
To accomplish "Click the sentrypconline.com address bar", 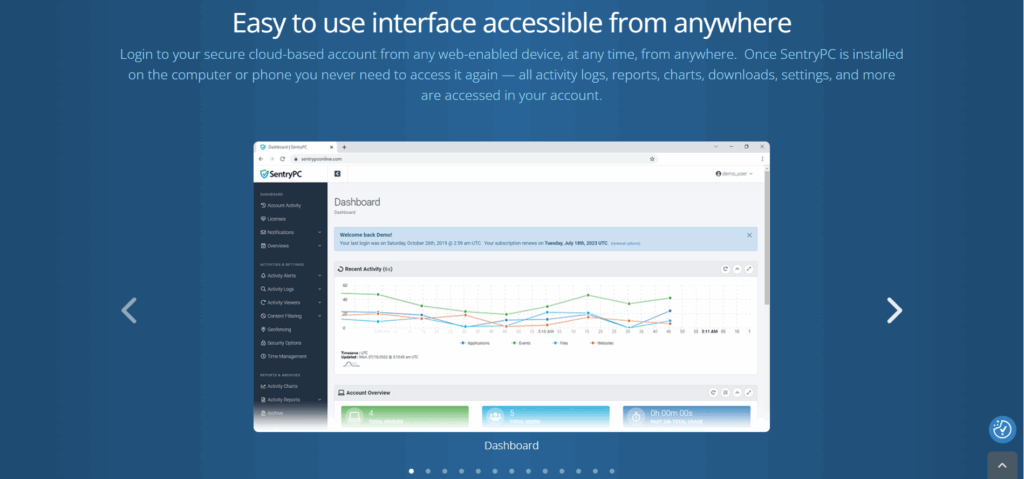I will (474, 159).
